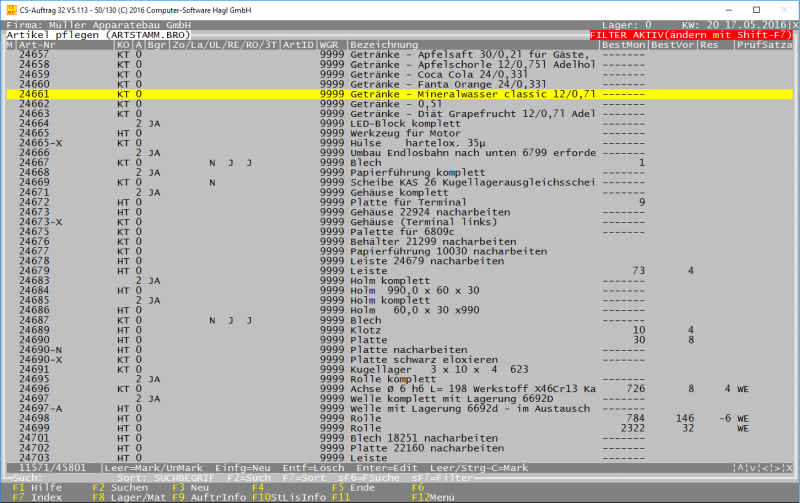The image size is (800, 503).
Task: Click the Art-Nr column header
Action: pos(38,45)
